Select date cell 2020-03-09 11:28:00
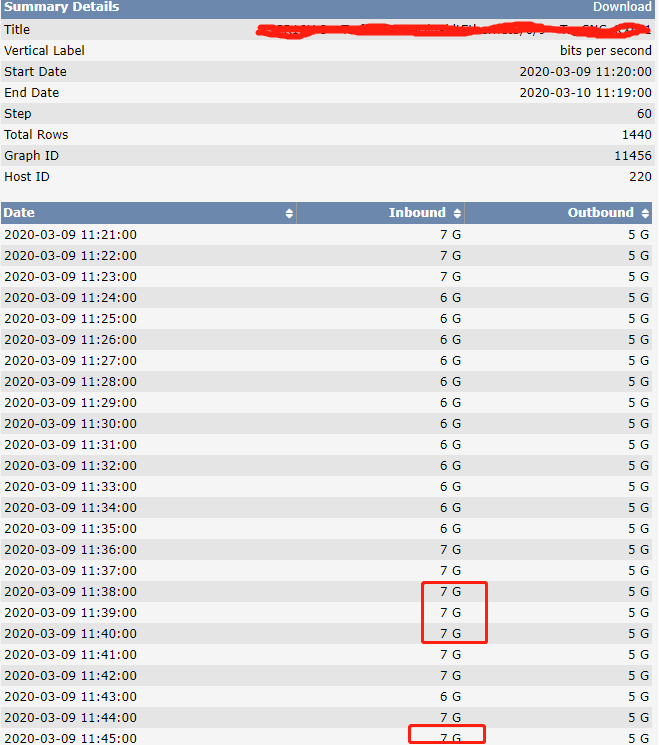Viewport: 659px width, 745px height. (x=70, y=382)
